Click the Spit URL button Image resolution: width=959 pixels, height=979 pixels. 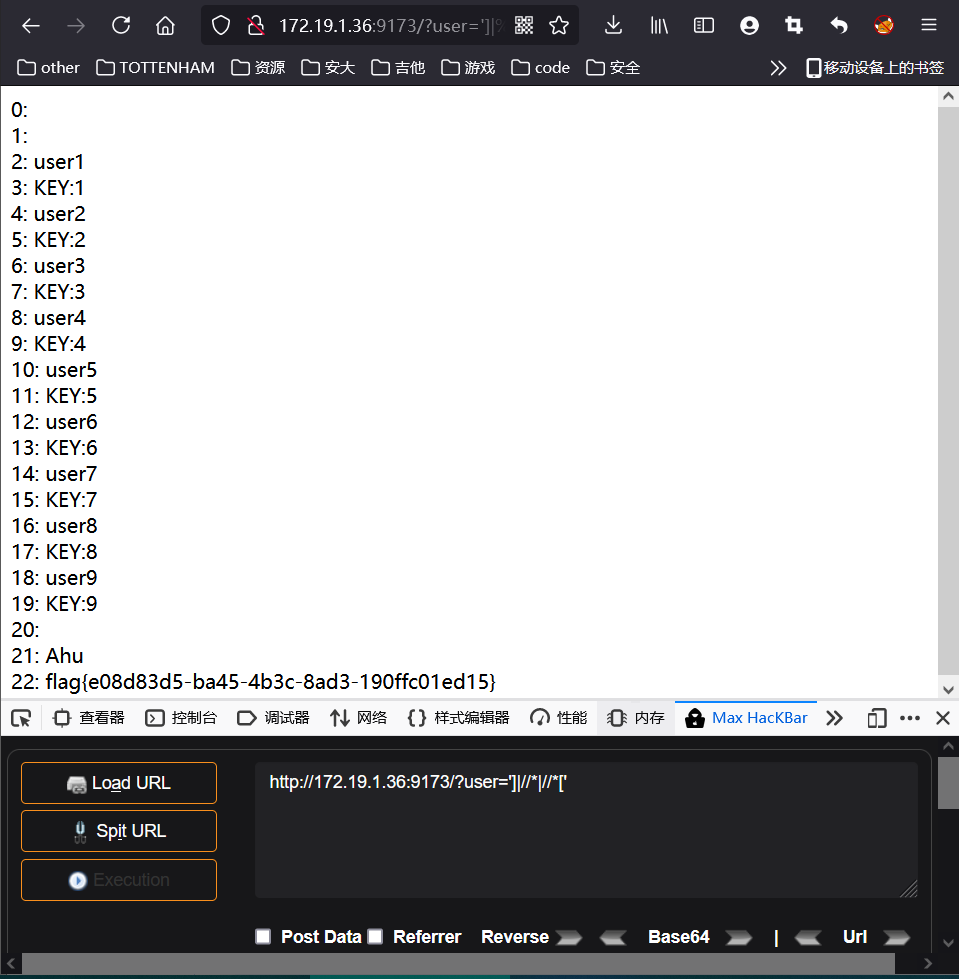pos(119,831)
